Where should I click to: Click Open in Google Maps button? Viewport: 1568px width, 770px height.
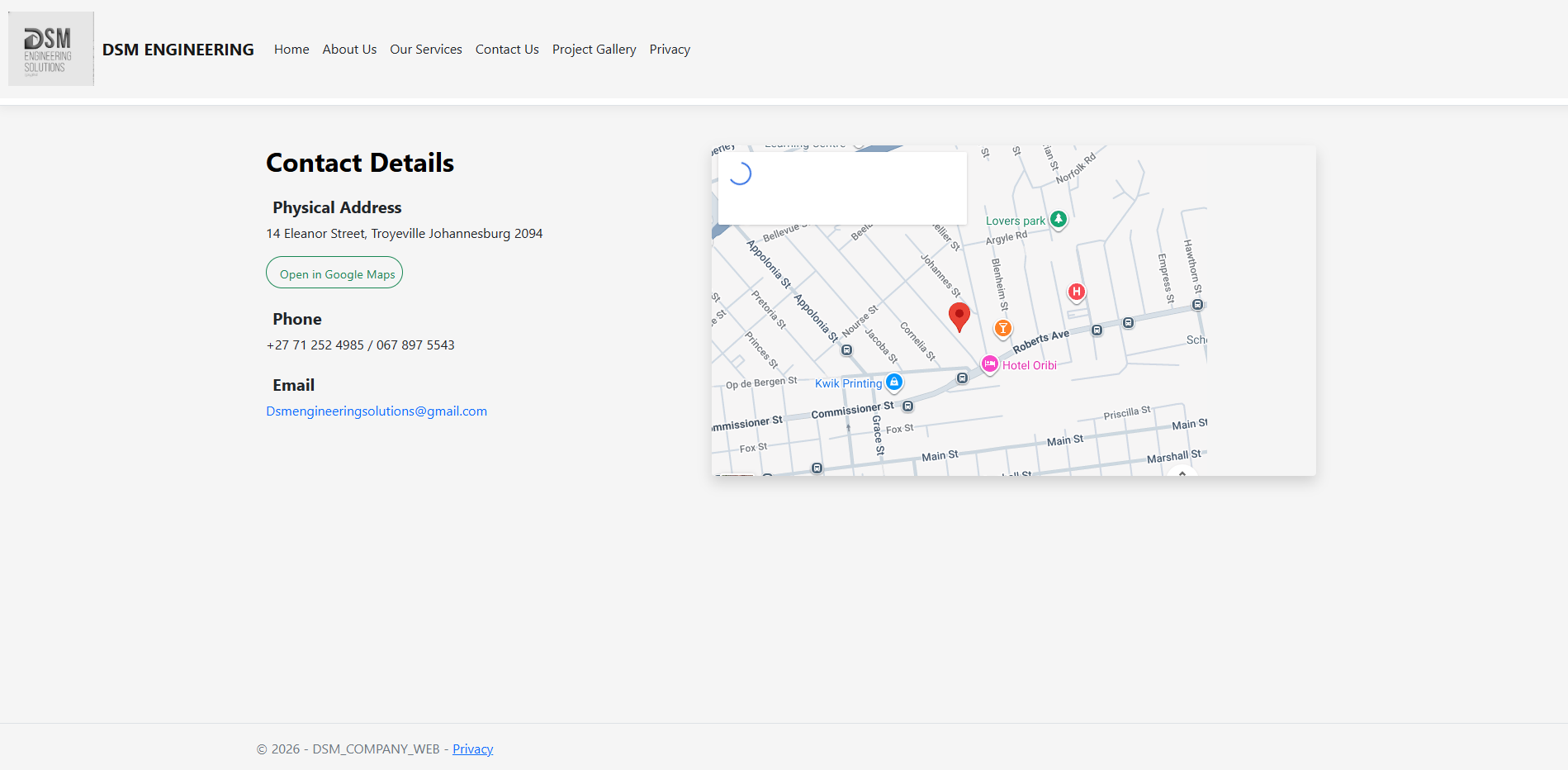point(334,273)
